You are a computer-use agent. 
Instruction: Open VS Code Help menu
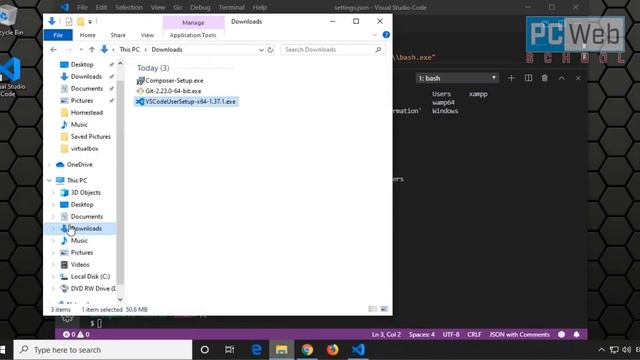pos(260,7)
